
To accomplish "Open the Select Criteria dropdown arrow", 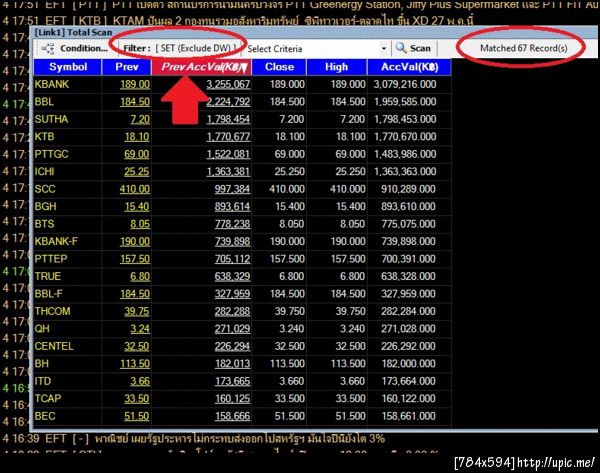I will pyautogui.click(x=383, y=49).
